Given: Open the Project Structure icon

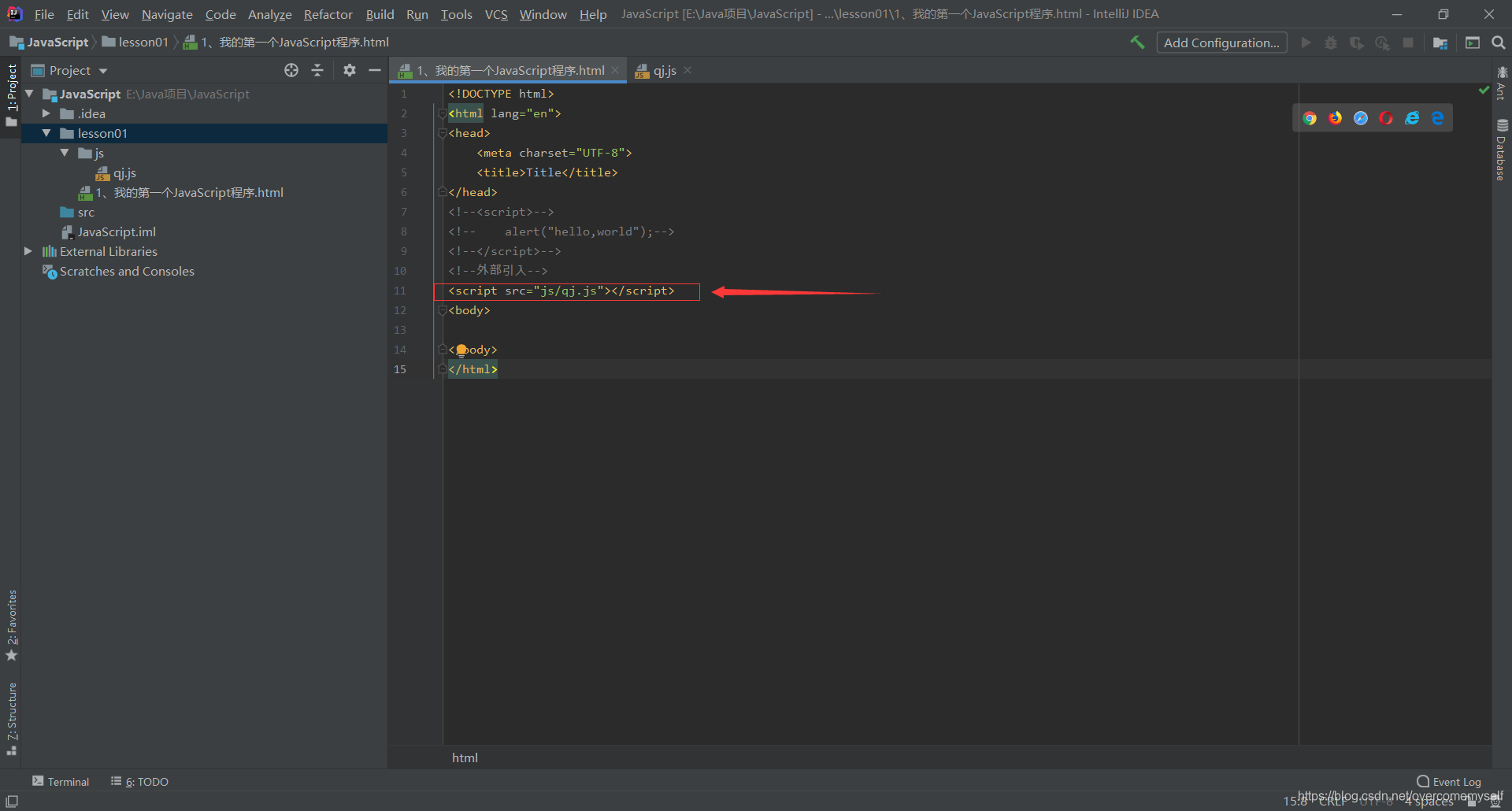Looking at the screenshot, I should click(1440, 43).
